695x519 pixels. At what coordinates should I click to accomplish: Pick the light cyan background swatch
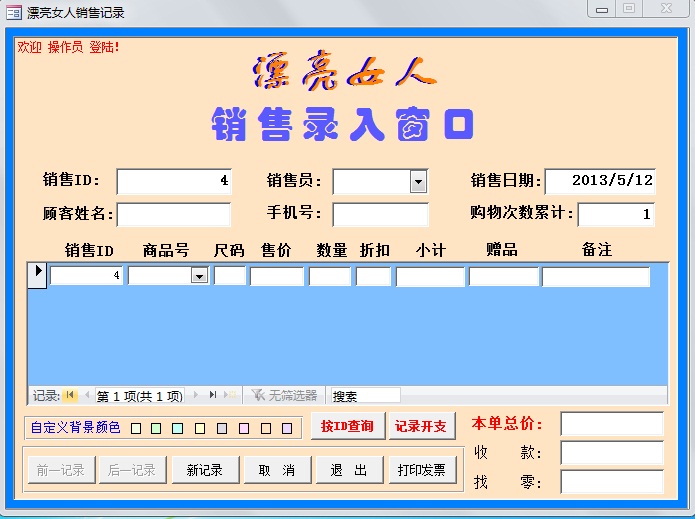coord(177,428)
